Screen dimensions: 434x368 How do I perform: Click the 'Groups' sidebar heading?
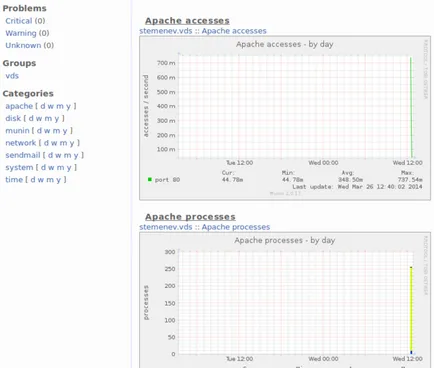(x=19, y=63)
